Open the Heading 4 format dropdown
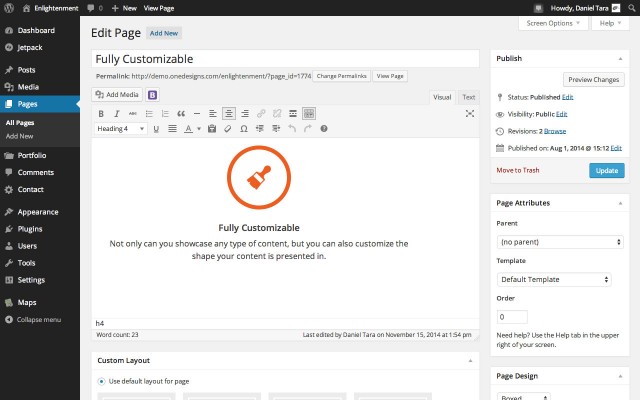This screenshot has height=400, width=640. pyautogui.click(x=121, y=129)
